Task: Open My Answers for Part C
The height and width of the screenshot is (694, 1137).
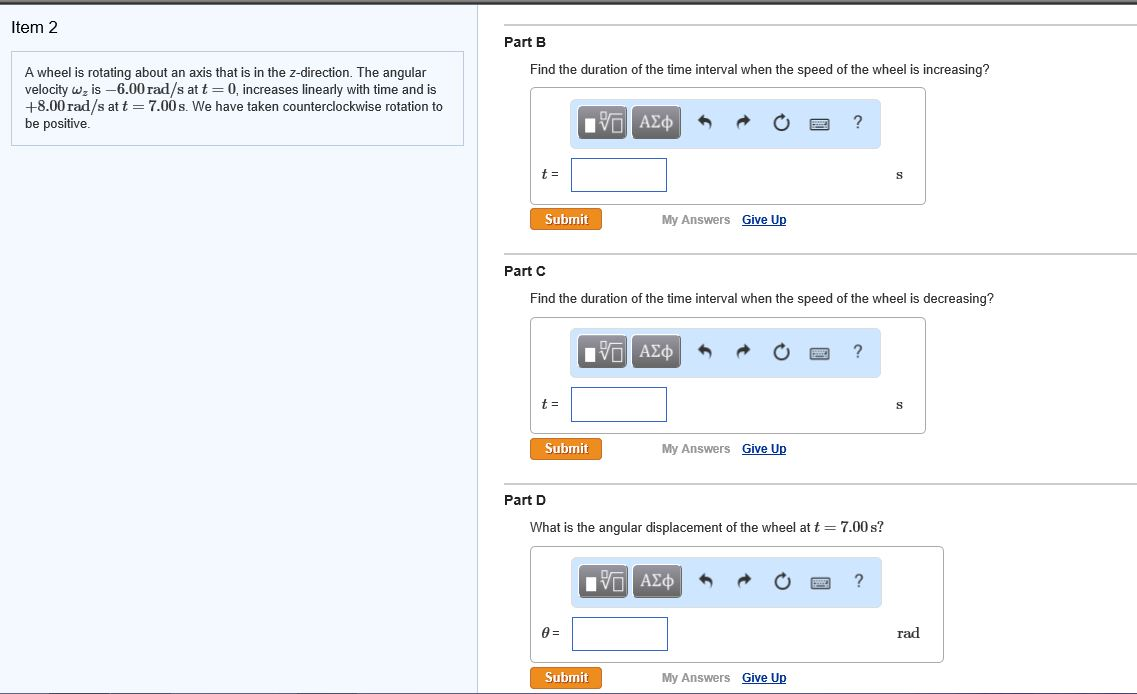Action: (695, 449)
